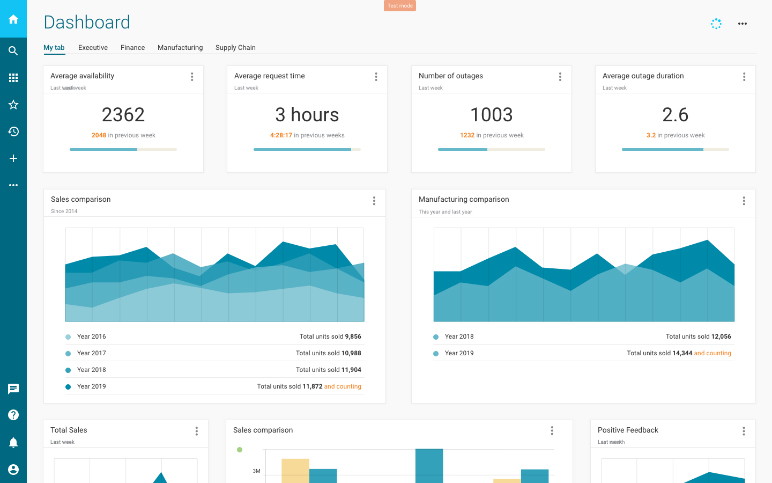Open the chat message icon in sidebar
The image size is (772, 483).
[13, 389]
